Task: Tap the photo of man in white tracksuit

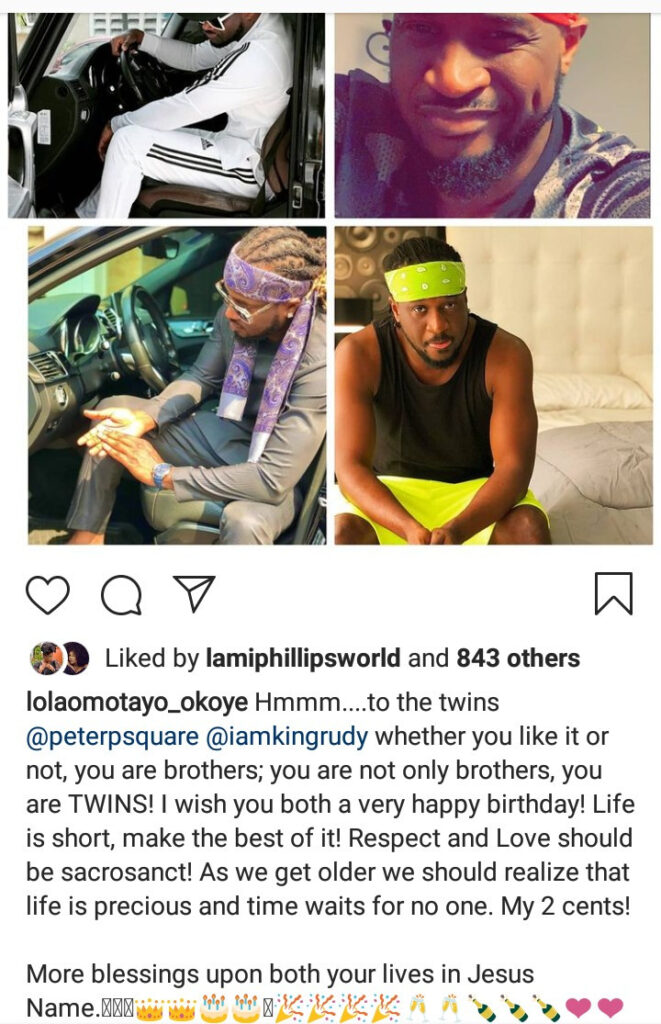Action: (x=166, y=116)
